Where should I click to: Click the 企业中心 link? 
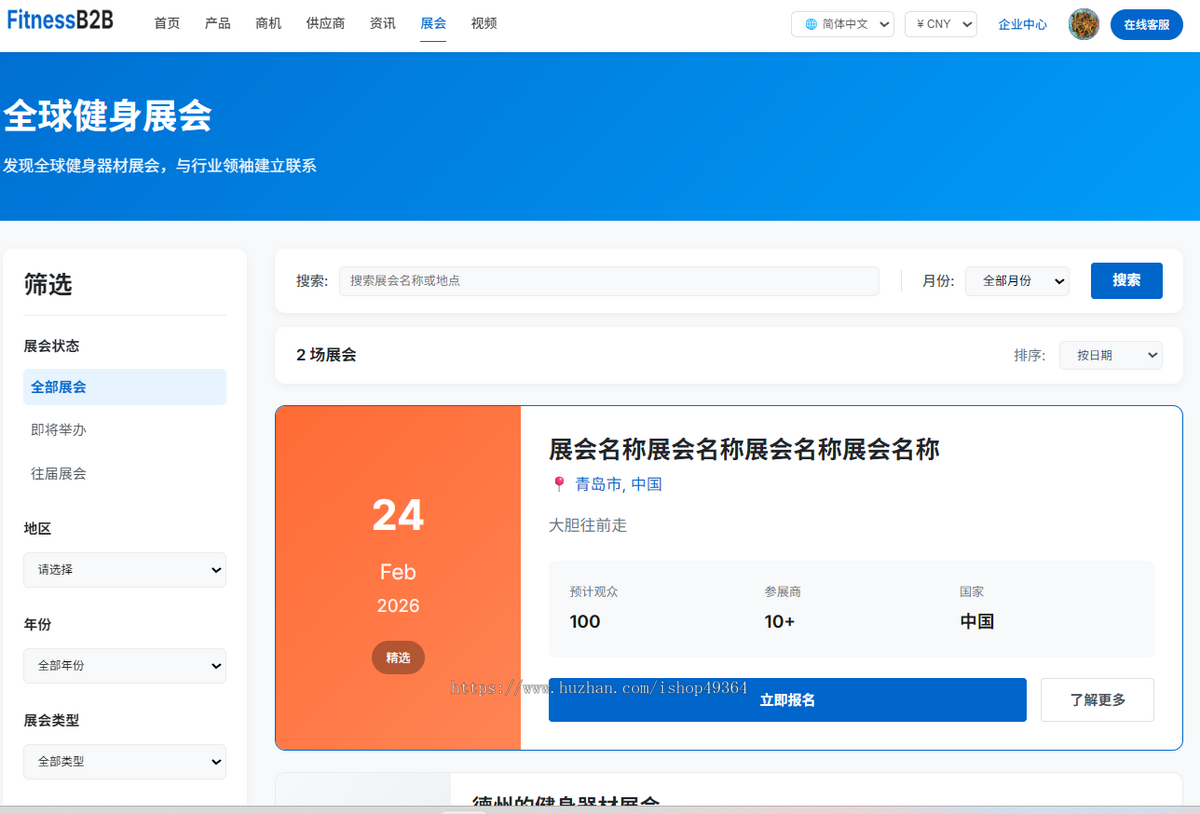click(1023, 24)
